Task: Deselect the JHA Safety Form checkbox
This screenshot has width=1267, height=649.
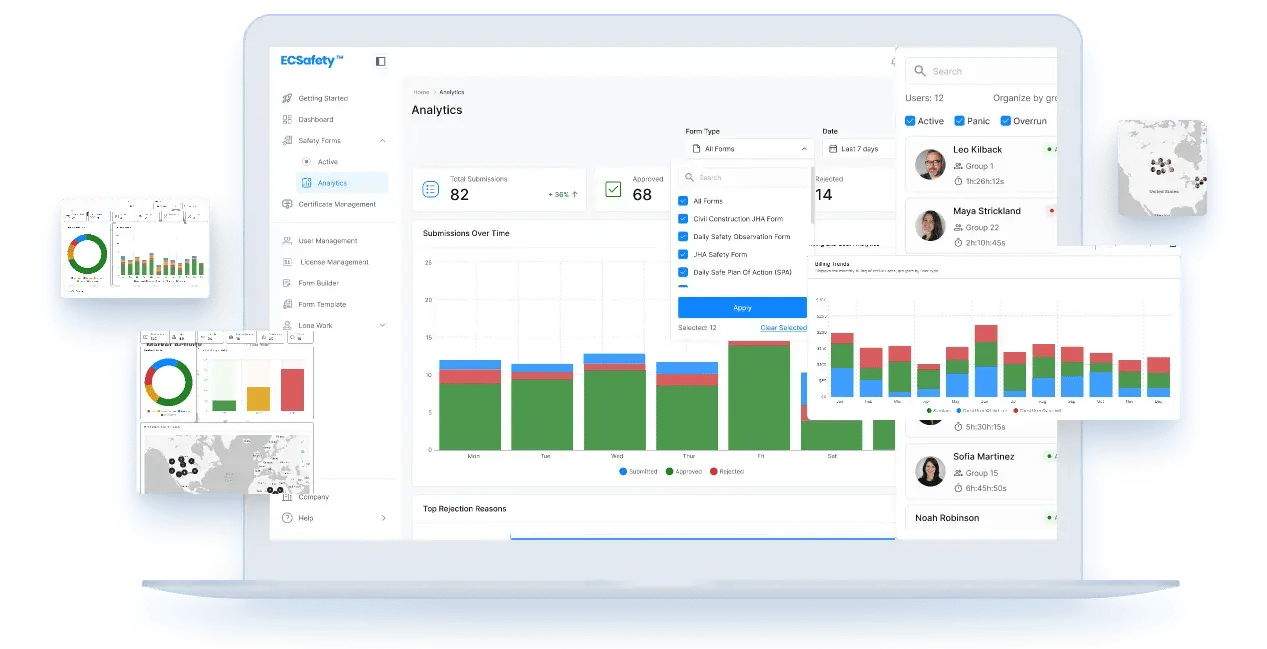Action: coord(683,254)
